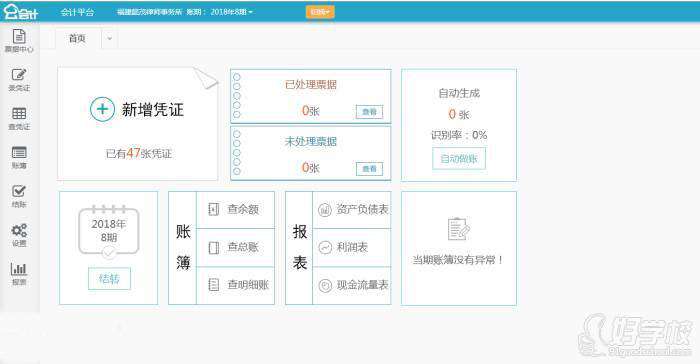The width and height of the screenshot is (700, 364).
Task: Click the ledger status clipboard icon
Action: pos(458,230)
